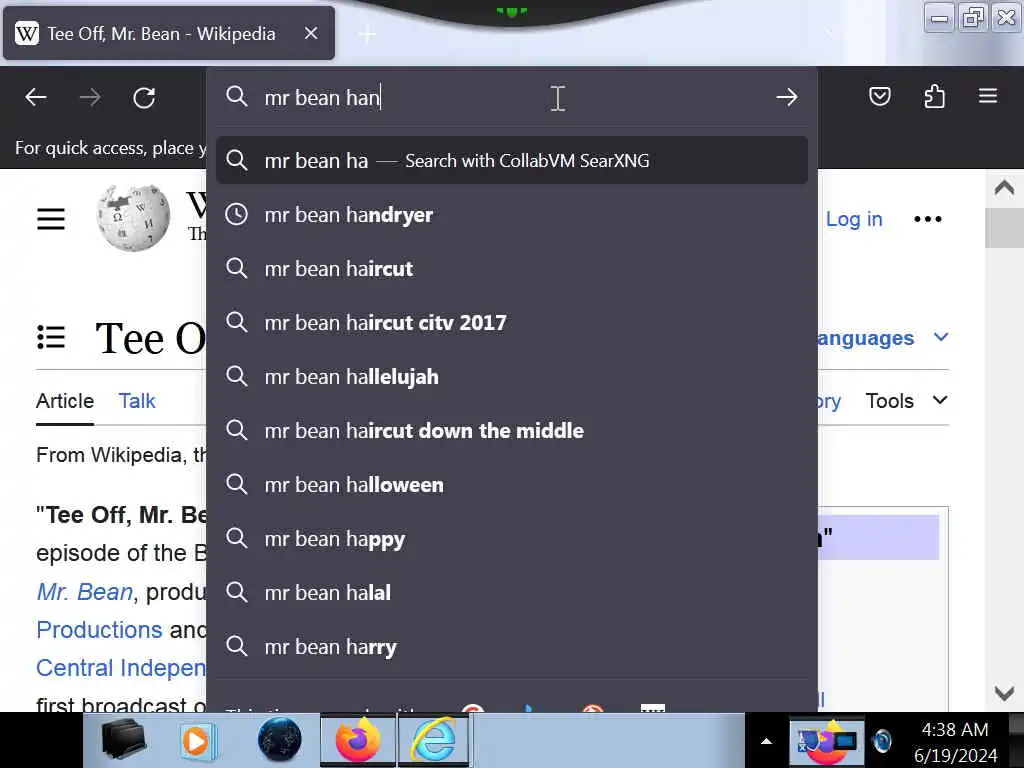
Task: Select the Tee Off, Mr. Bean browser tab
Action: (x=168, y=33)
